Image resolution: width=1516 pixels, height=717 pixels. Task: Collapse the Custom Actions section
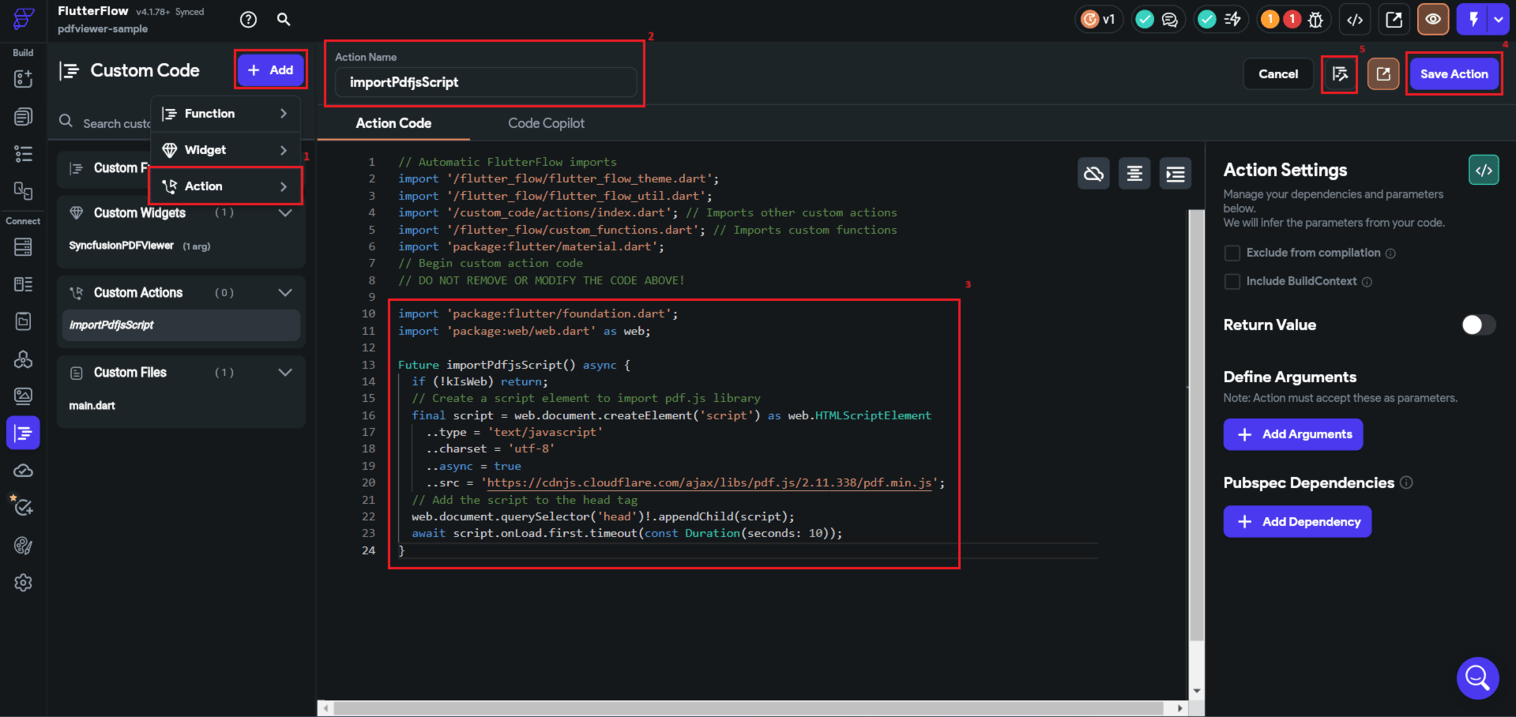click(x=285, y=293)
